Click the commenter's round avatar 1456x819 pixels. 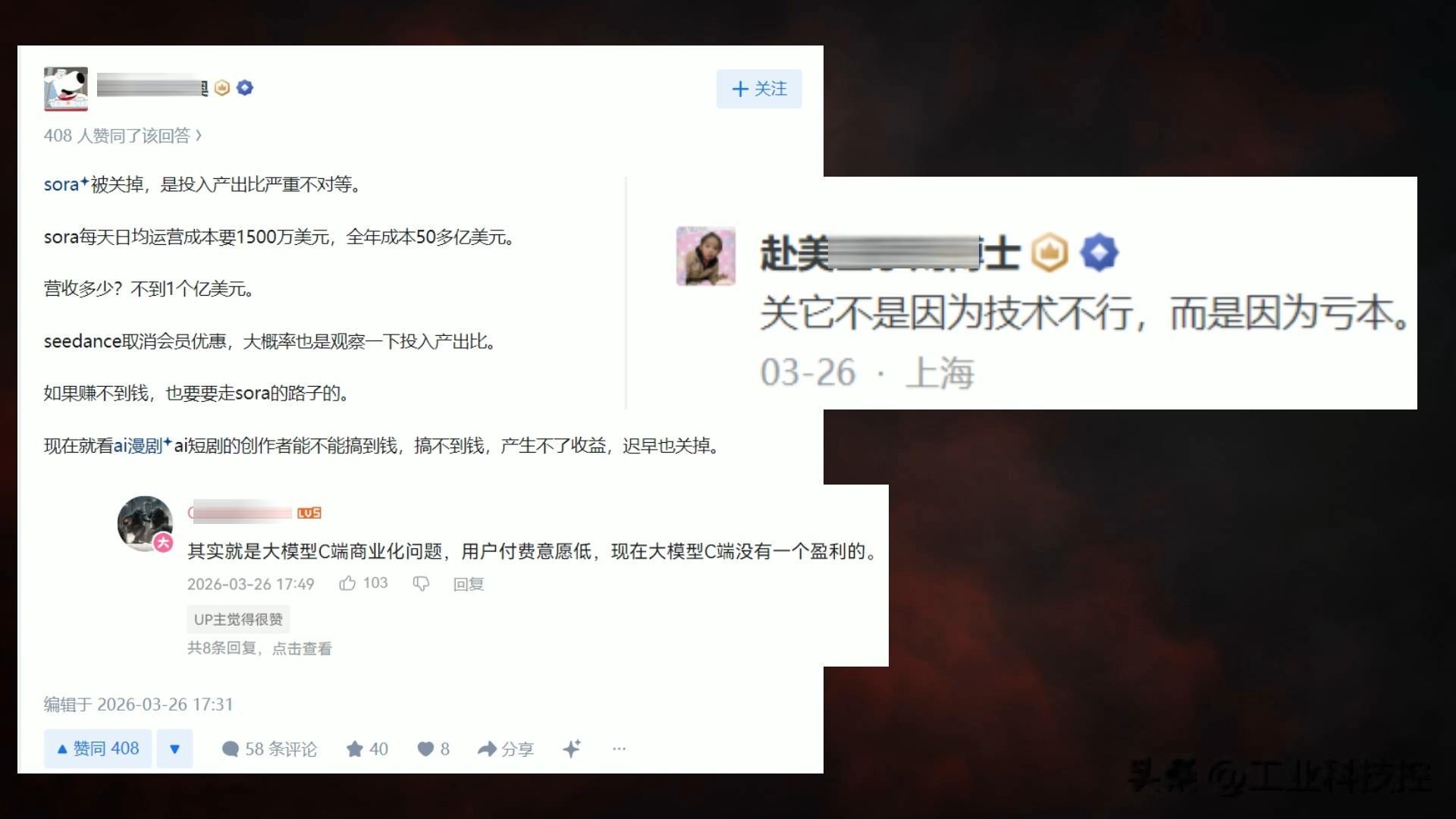[146, 523]
